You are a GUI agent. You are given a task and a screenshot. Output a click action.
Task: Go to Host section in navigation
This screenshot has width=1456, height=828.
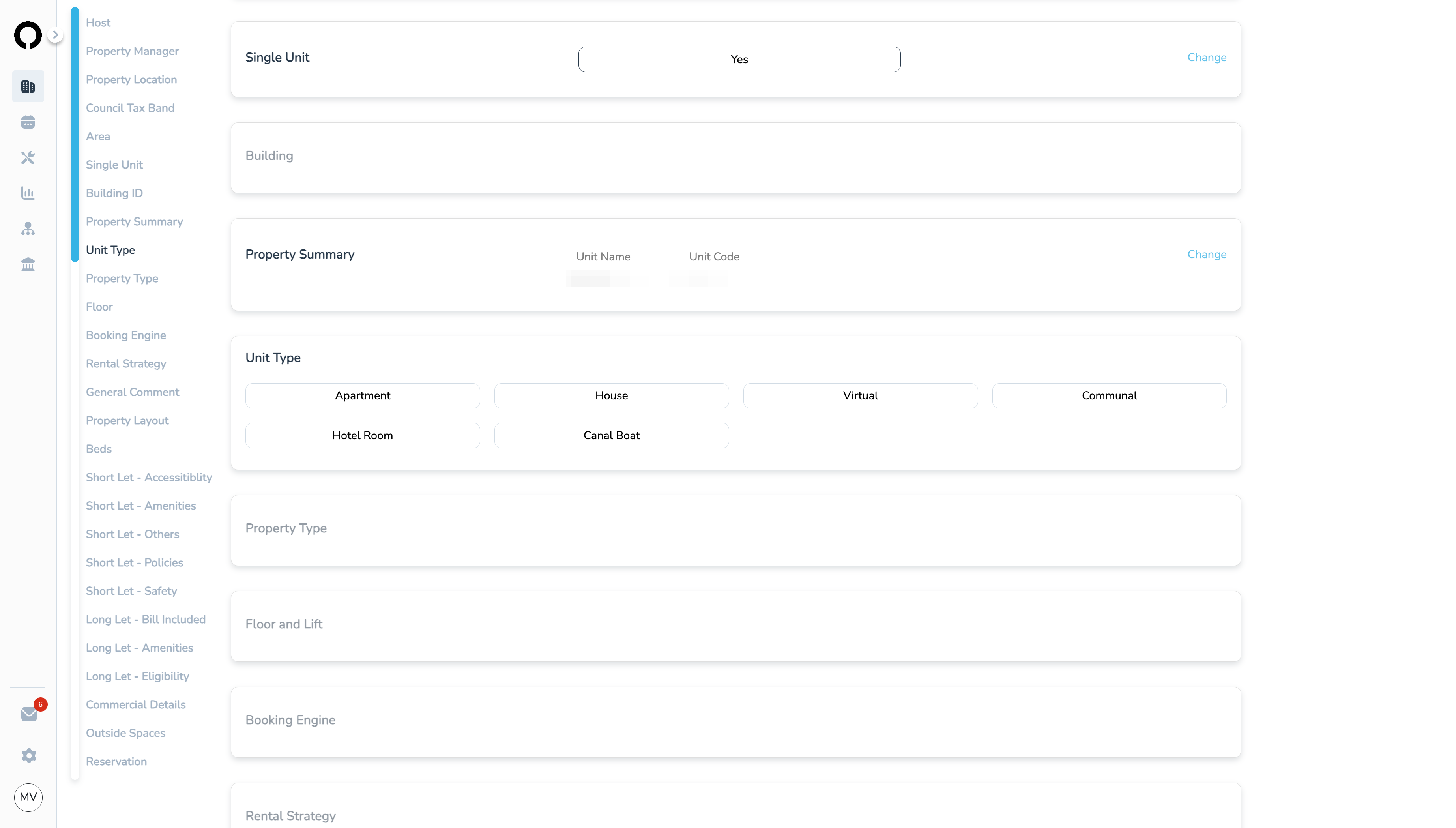pos(98,23)
